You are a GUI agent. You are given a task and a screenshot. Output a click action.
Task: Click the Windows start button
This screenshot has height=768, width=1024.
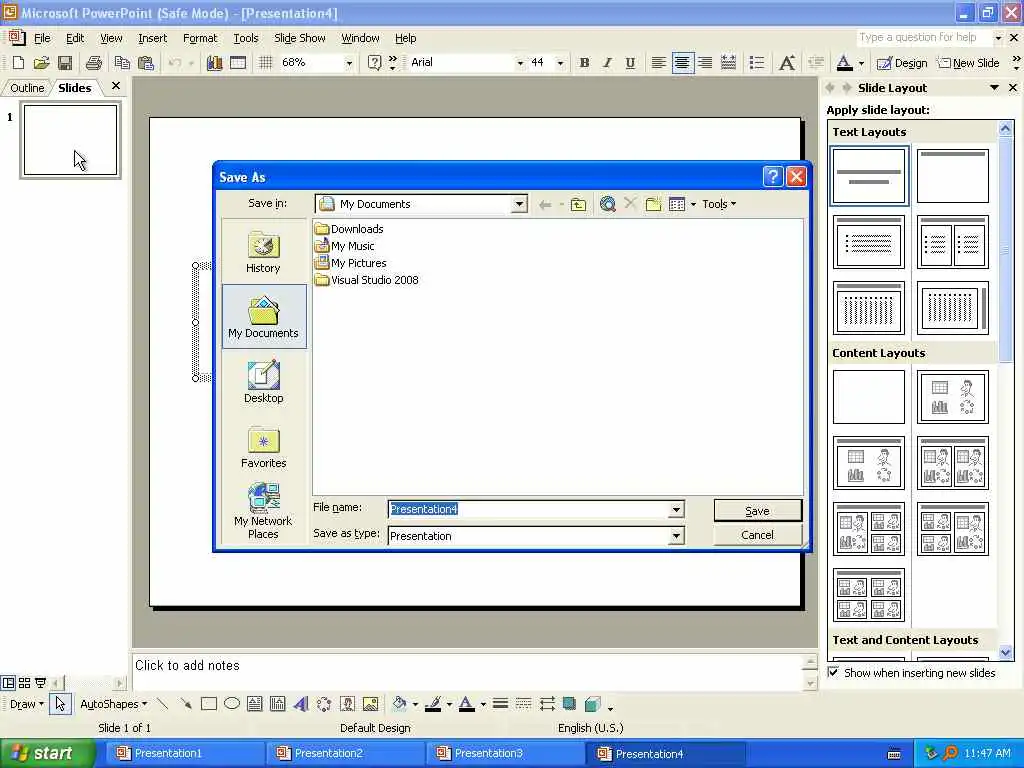click(47, 753)
